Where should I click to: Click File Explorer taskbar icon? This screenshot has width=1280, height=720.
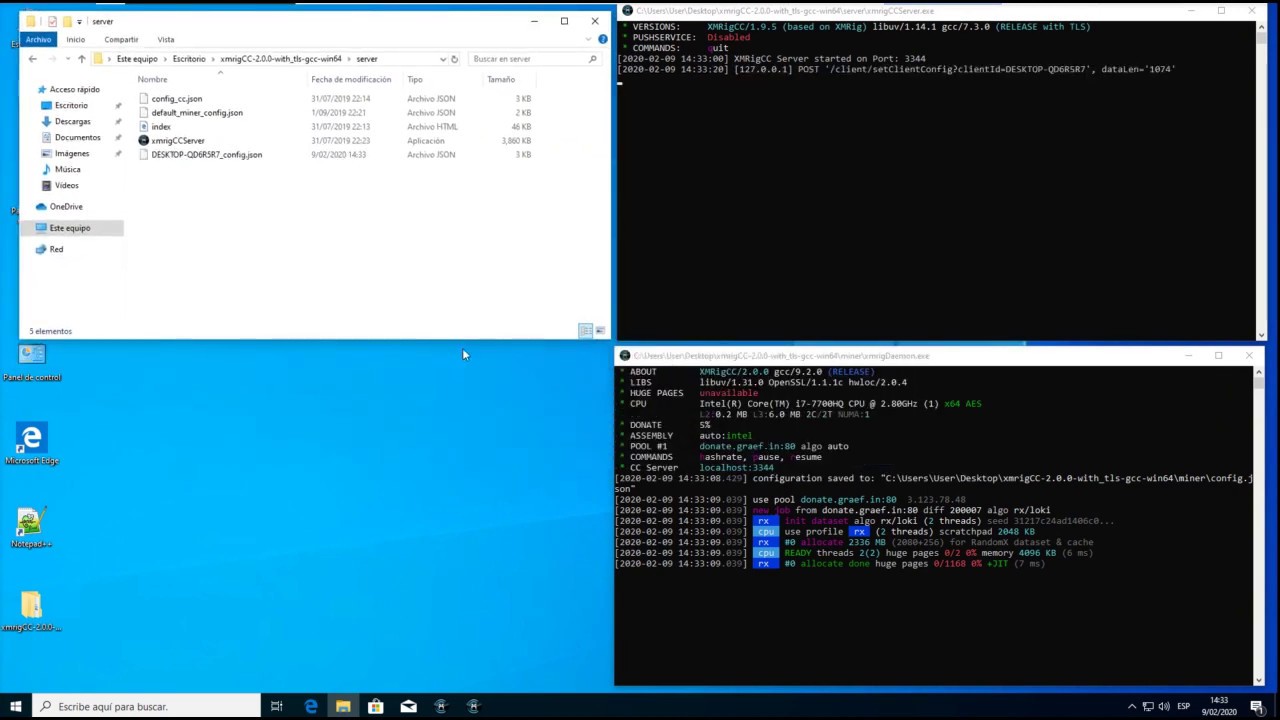(x=343, y=706)
